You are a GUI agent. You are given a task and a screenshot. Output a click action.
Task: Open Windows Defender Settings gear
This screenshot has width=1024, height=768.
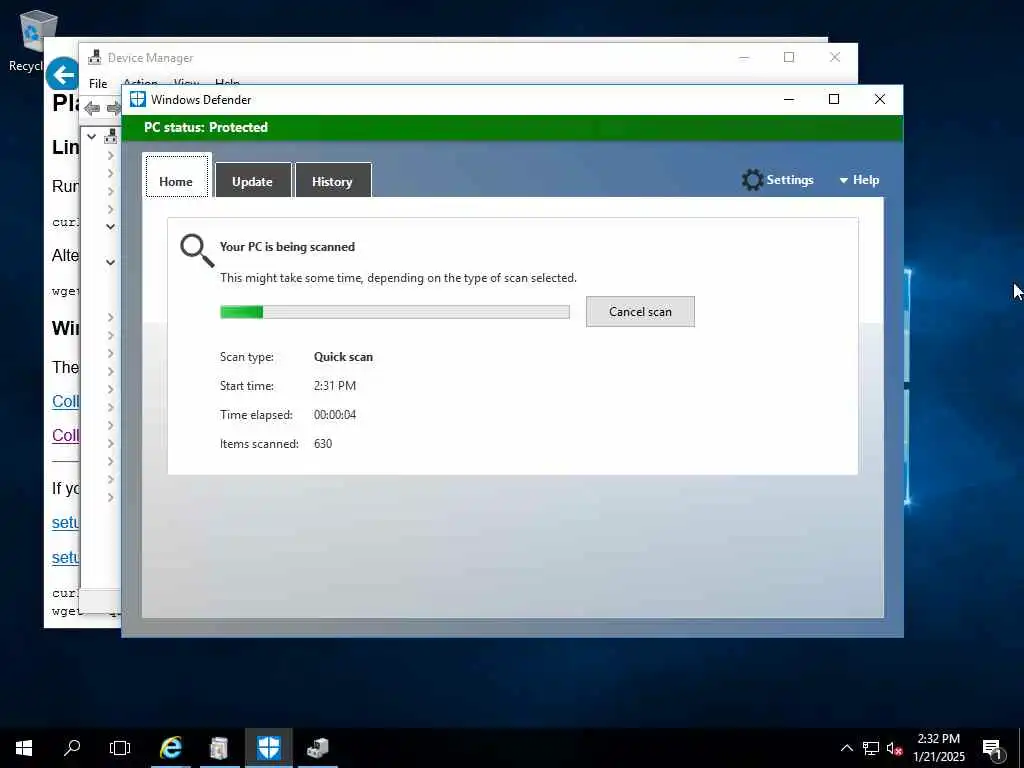click(x=752, y=180)
